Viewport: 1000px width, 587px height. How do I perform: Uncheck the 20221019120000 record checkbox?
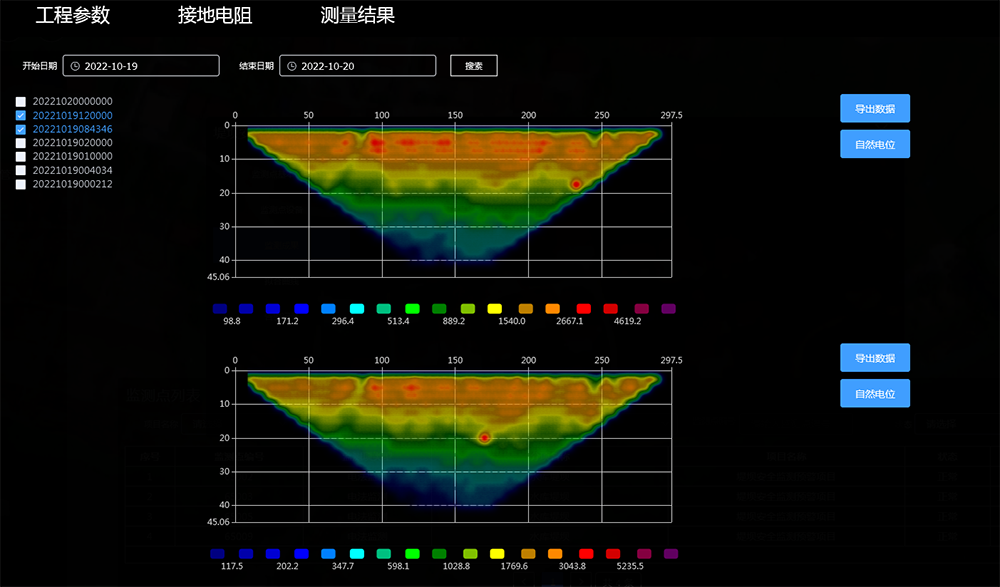20,116
